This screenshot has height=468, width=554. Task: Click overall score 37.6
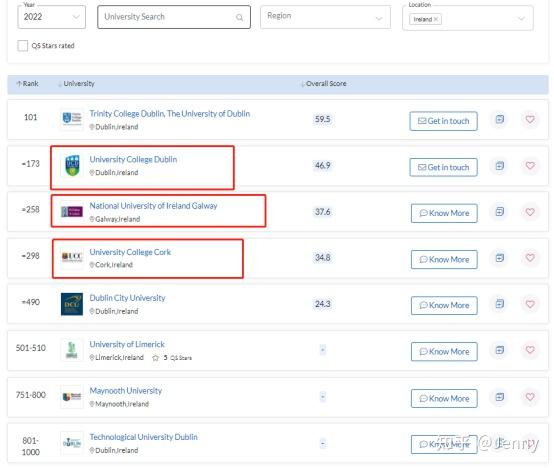(x=323, y=212)
